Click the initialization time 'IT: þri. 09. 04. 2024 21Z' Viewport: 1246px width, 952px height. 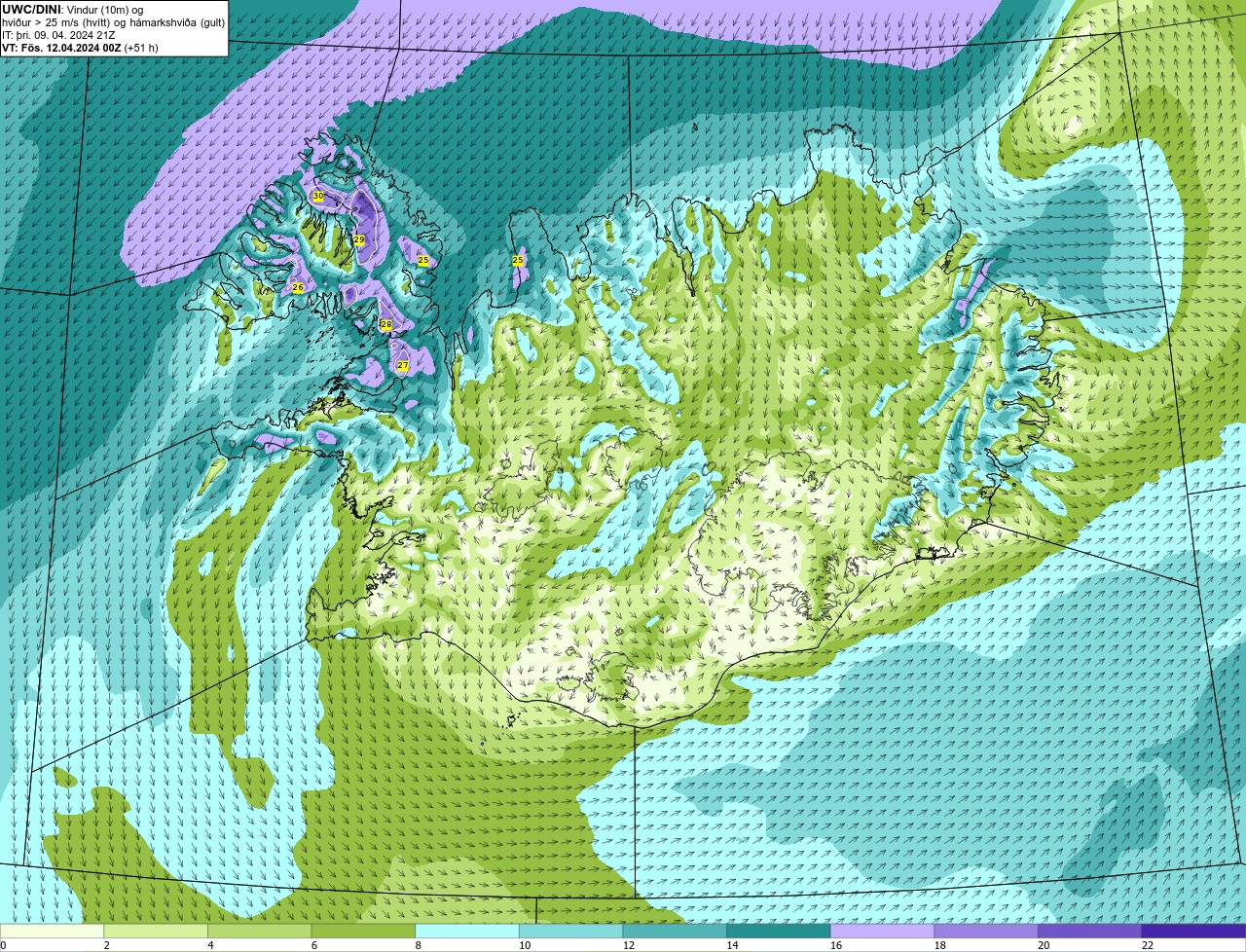point(58,35)
